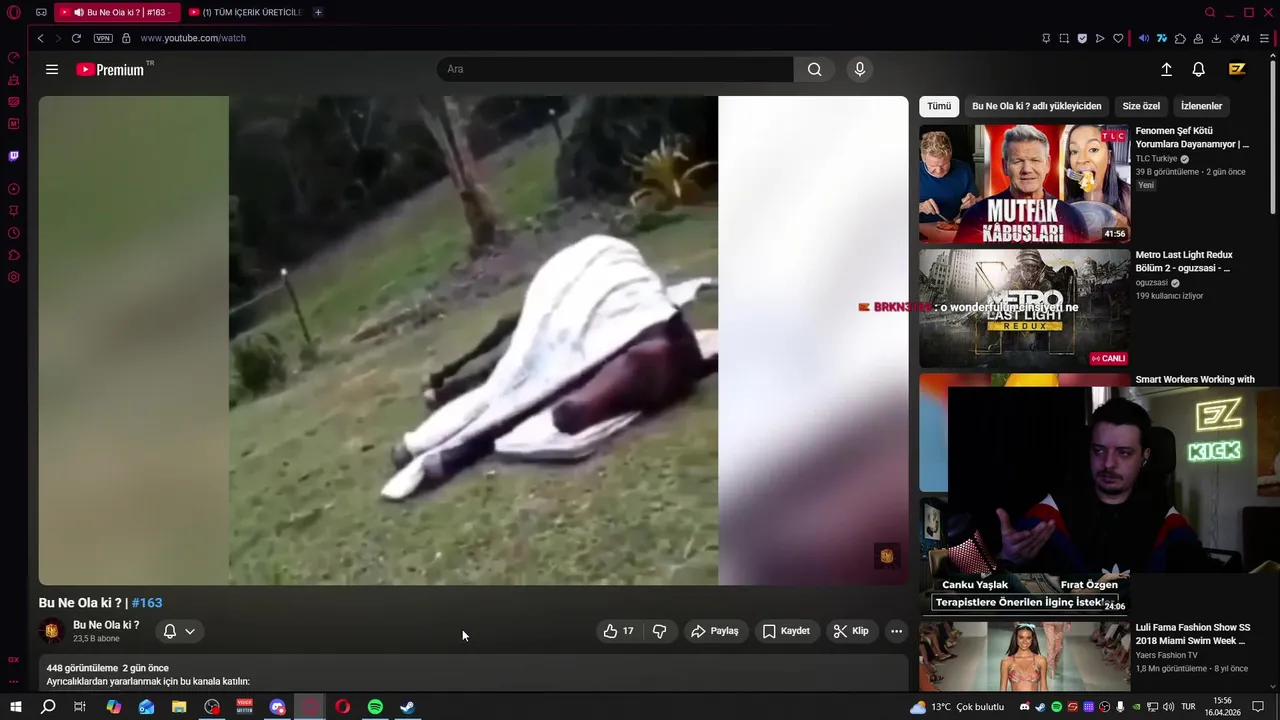
Task: Switch the TUR keyboard language indicator
Action: tap(1188, 707)
